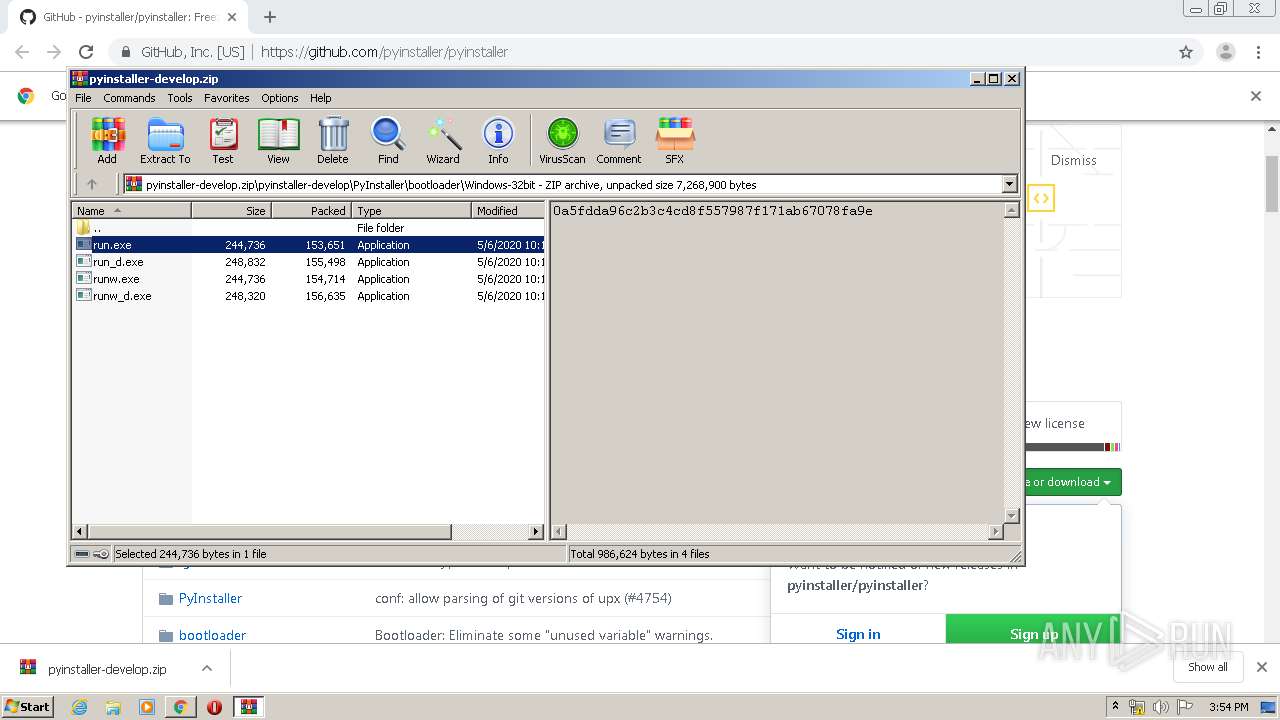The height and width of the screenshot is (720, 1280).
Task: Open the Options menu
Action: point(280,98)
